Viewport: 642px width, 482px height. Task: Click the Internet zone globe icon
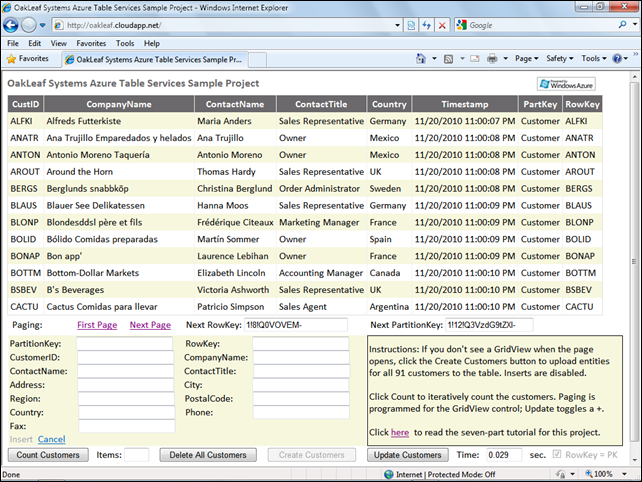[389, 475]
